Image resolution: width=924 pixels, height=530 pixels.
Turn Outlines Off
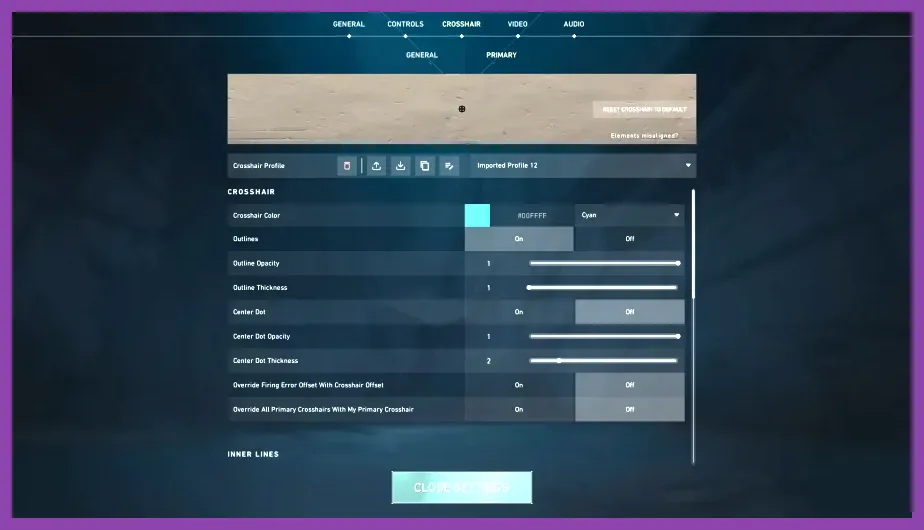[x=630, y=239]
